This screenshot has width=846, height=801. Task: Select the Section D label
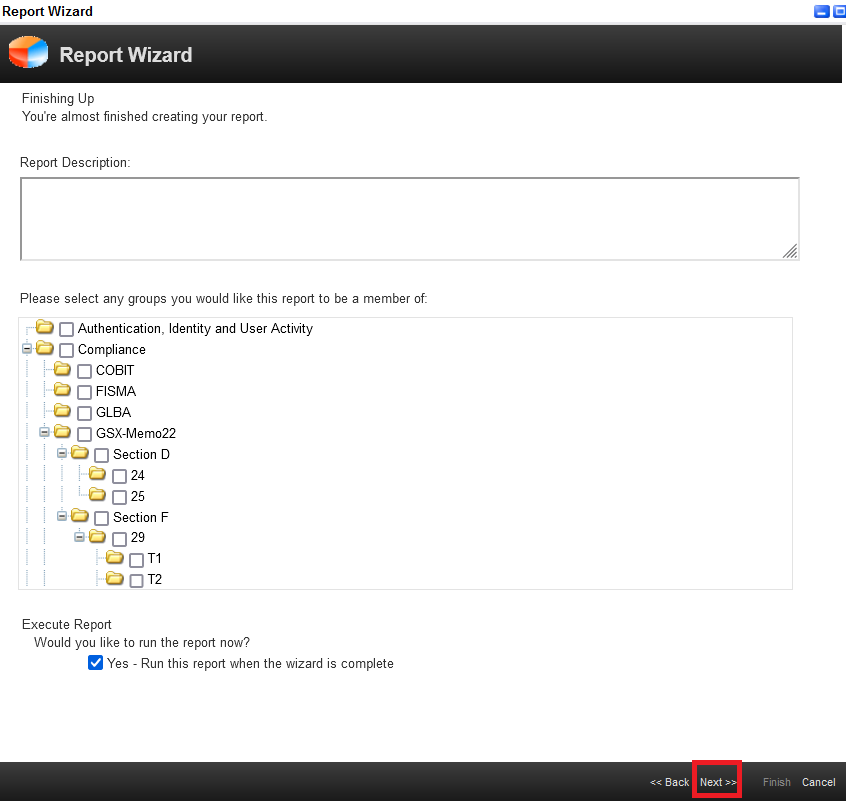[x=141, y=454]
